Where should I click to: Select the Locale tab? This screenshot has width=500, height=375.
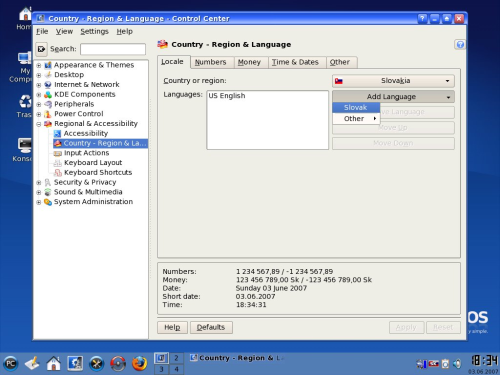point(173,62)
